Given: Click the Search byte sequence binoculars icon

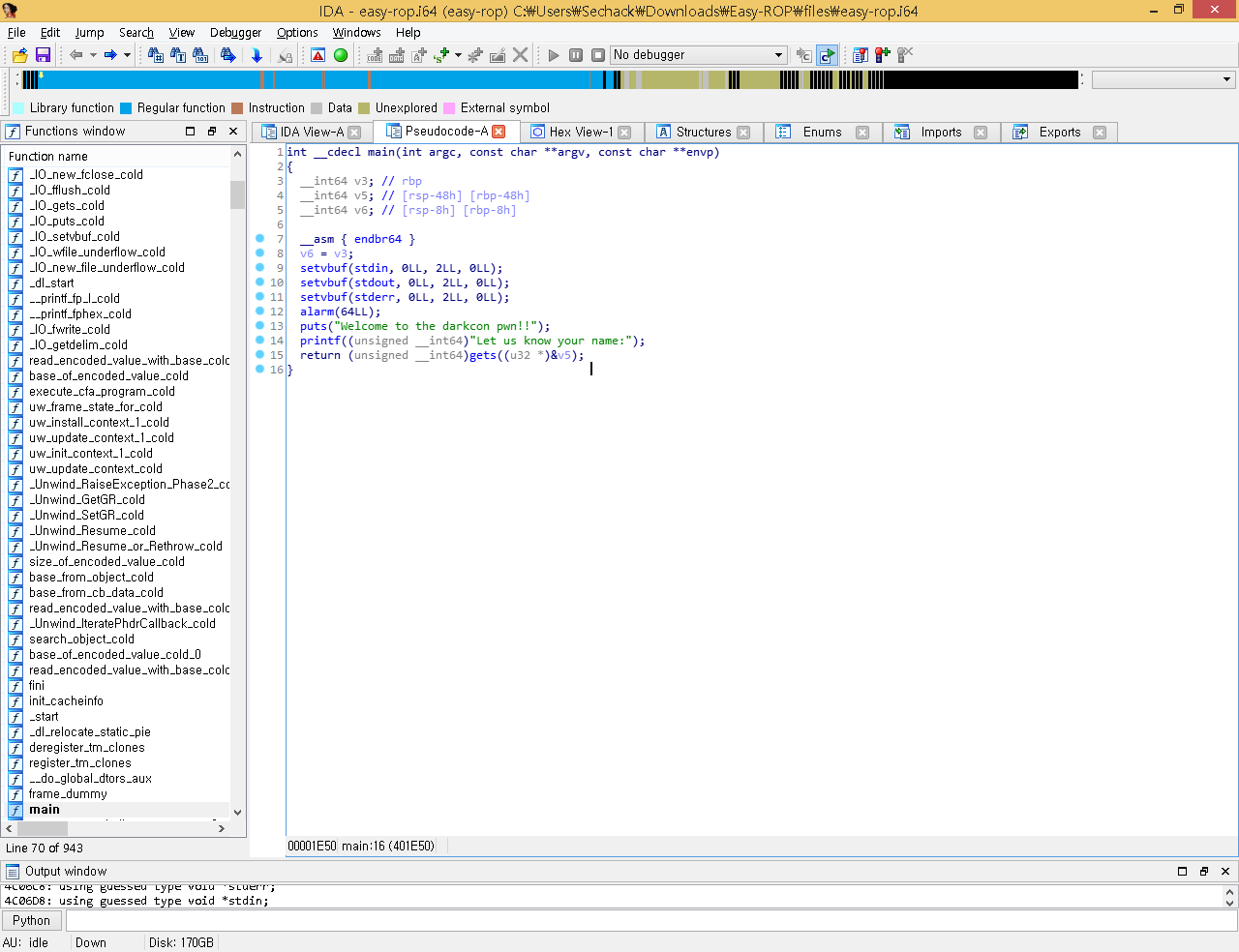Looking at the screenshot, I should pyautogui.click(x=200, y=55).
